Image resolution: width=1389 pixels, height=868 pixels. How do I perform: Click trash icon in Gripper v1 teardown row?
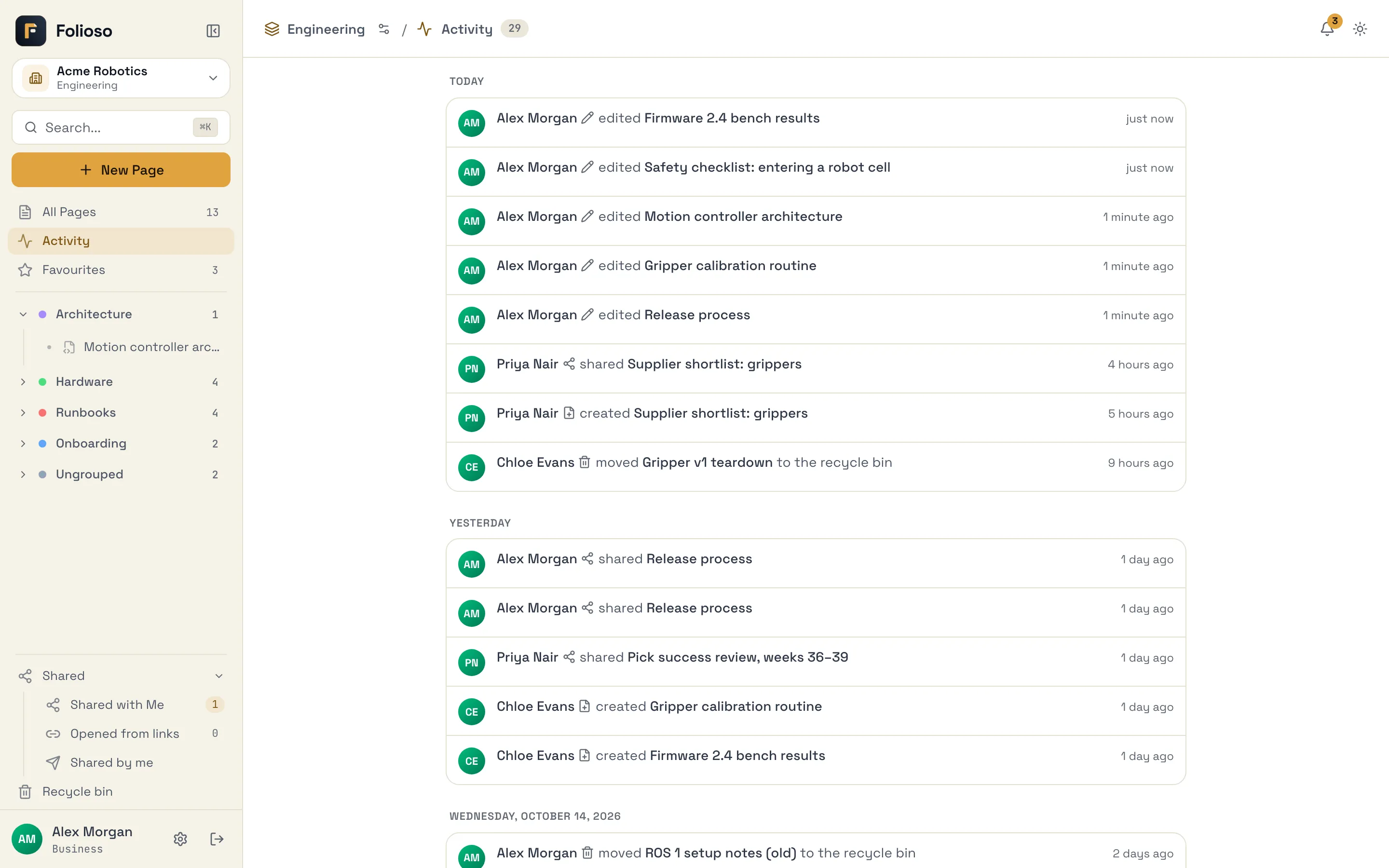click(x=585, y=462)
